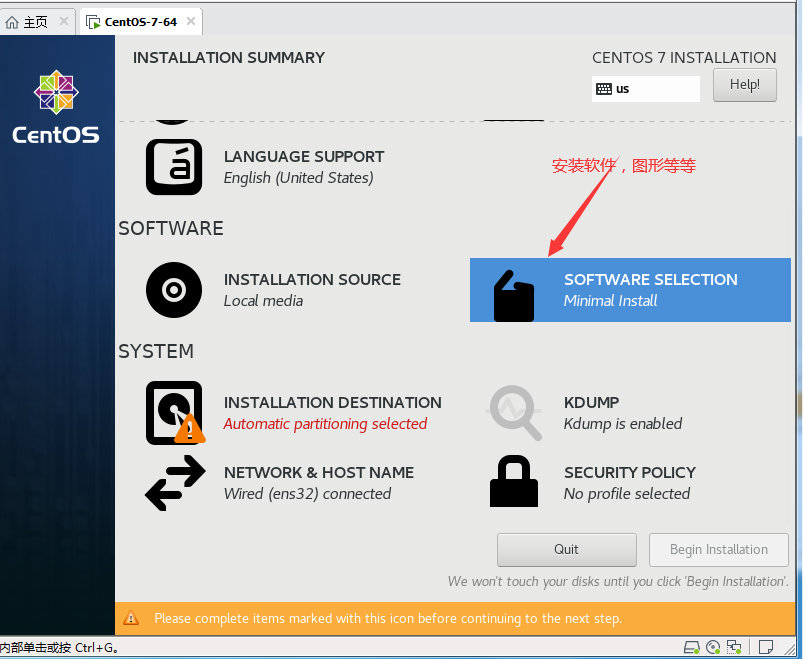Close the 主页 tab
Screen dimensions: 803x659
click(x=64, y=22)
